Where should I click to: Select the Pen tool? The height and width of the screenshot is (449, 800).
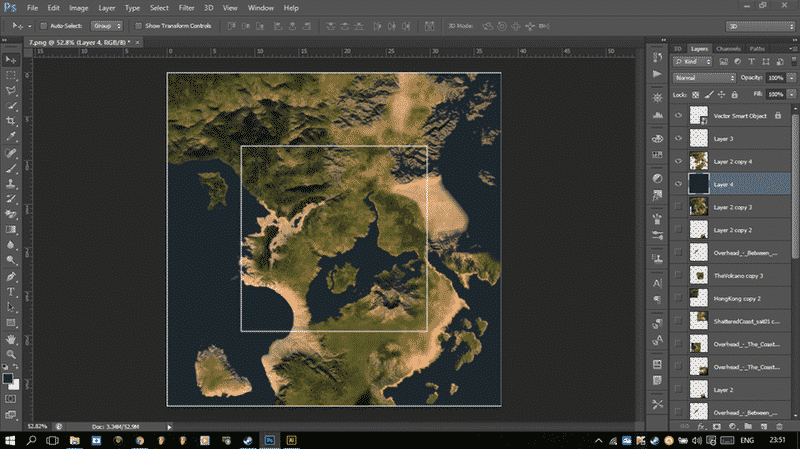[x=11, y=275]
